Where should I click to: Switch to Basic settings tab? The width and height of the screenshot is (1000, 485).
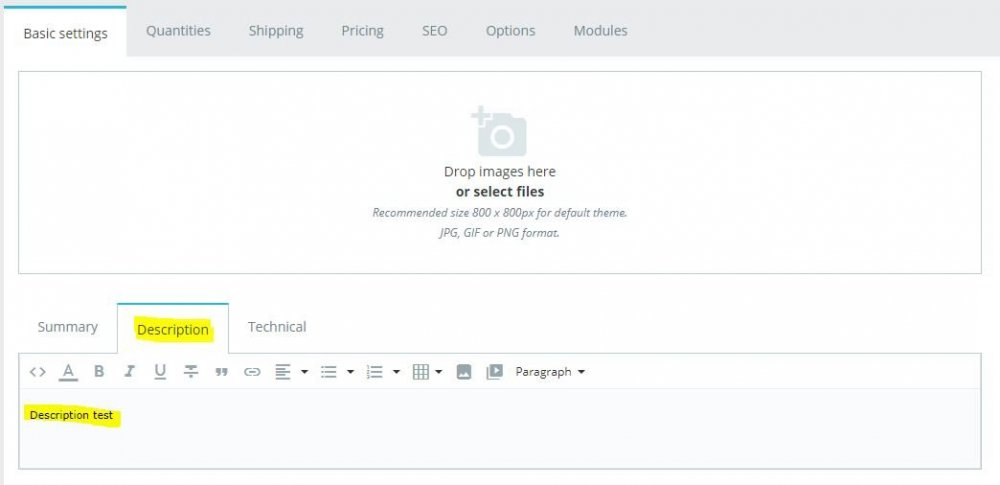click(65, 33)
